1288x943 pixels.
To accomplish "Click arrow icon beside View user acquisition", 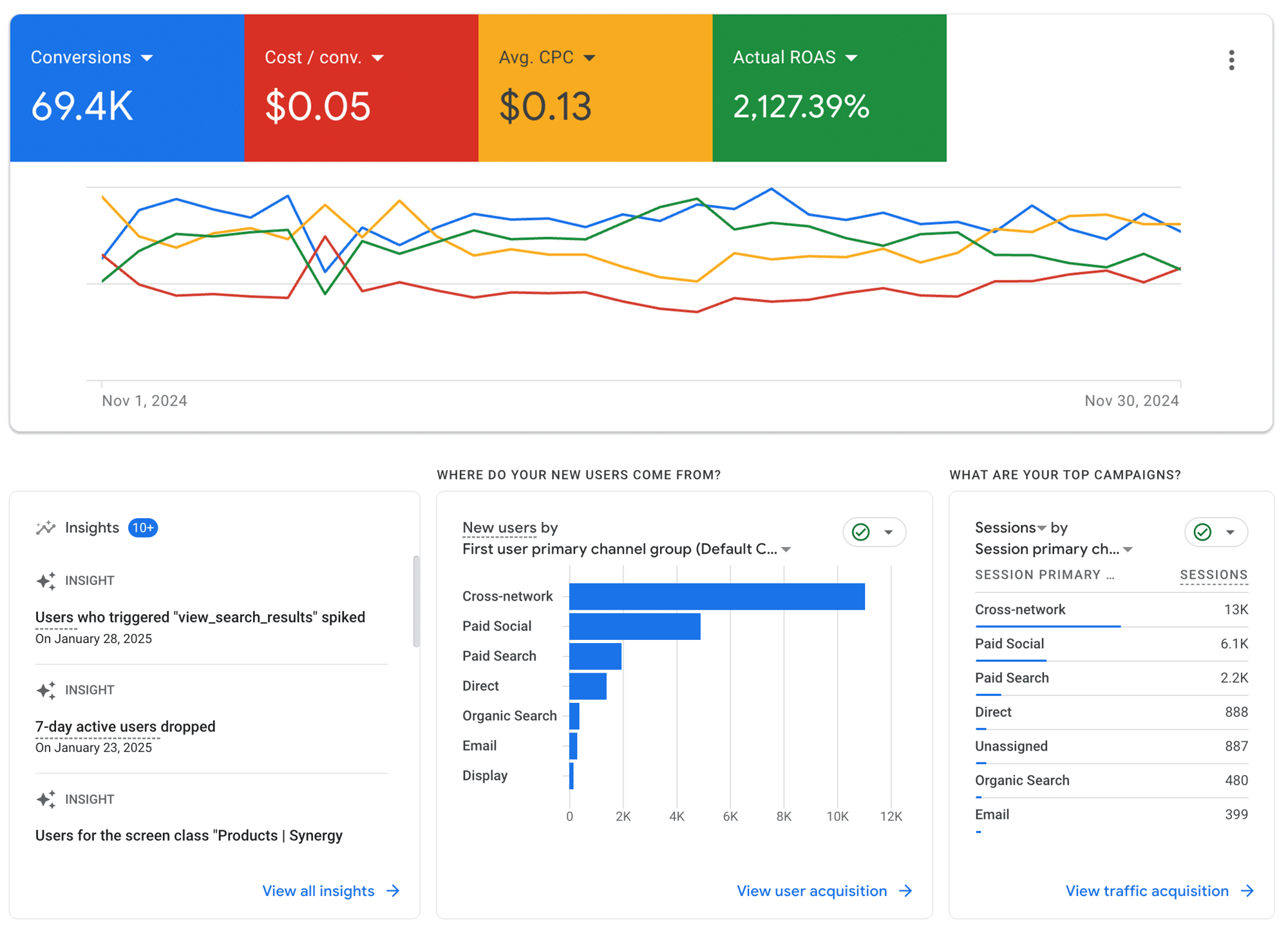I will tap(905, 891).
